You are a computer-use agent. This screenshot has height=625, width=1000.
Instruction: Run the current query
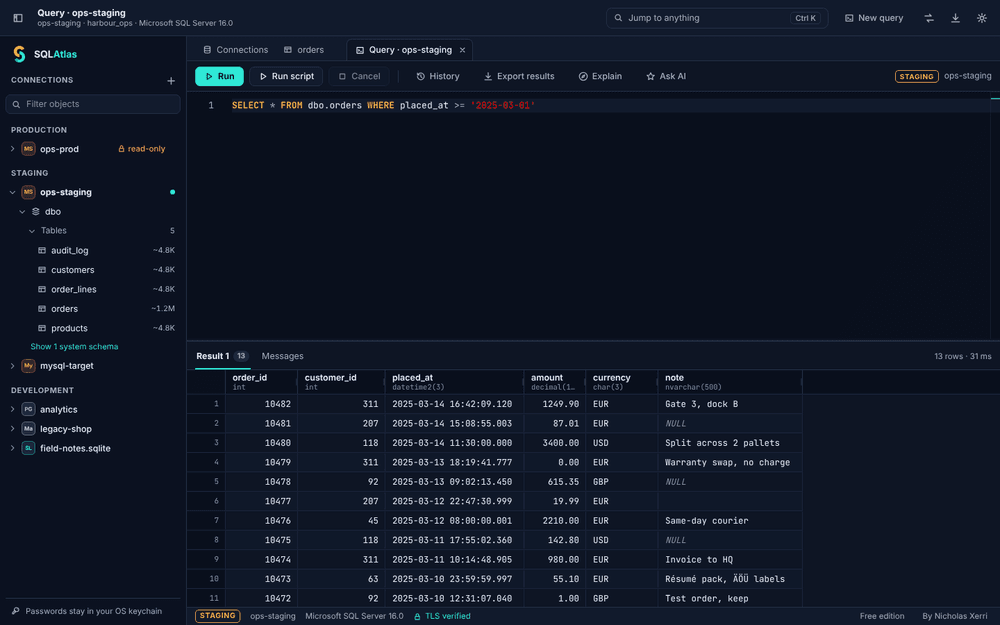[219, 77]
